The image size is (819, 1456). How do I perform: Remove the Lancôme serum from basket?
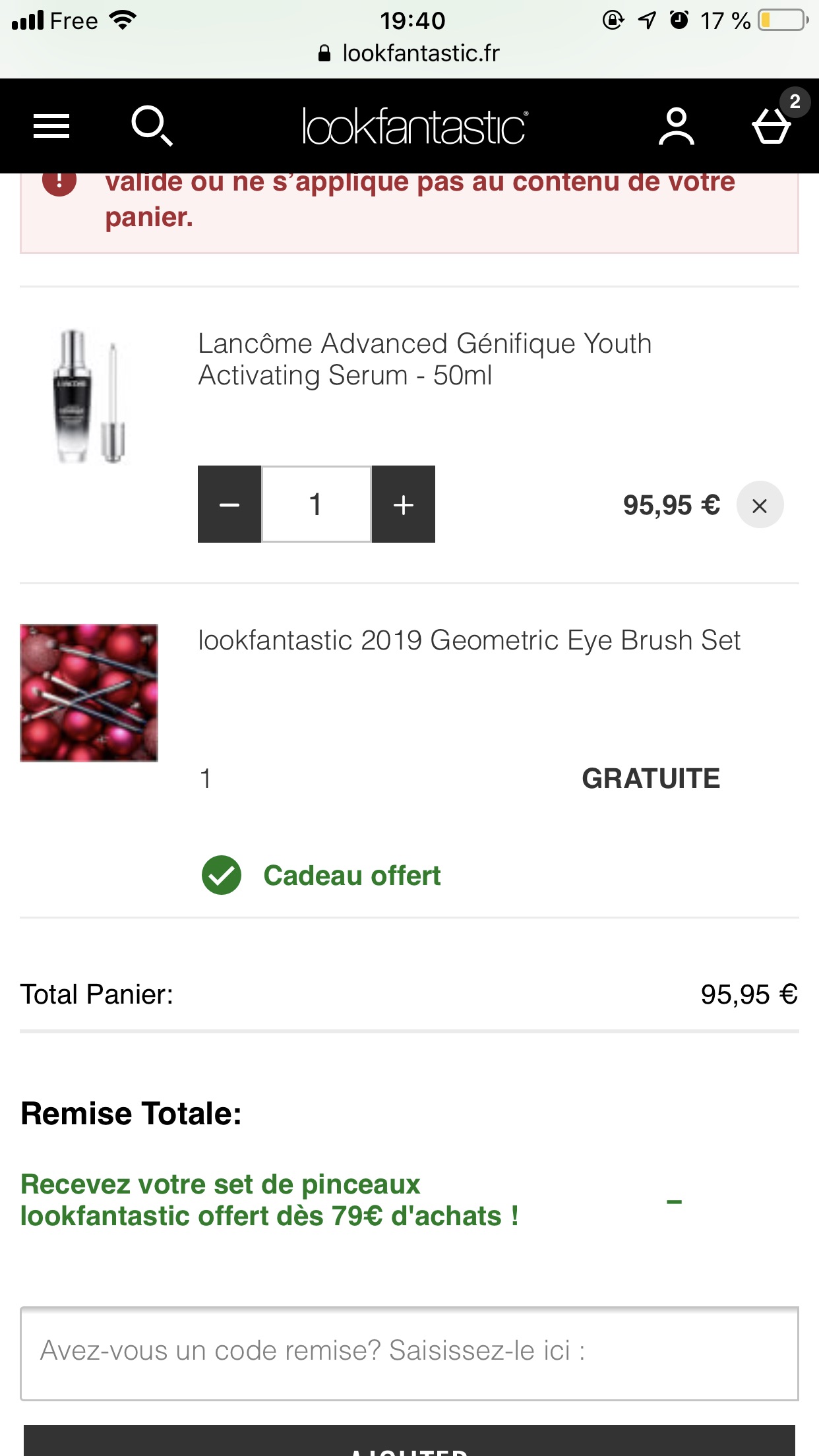[x=760, y=505]
